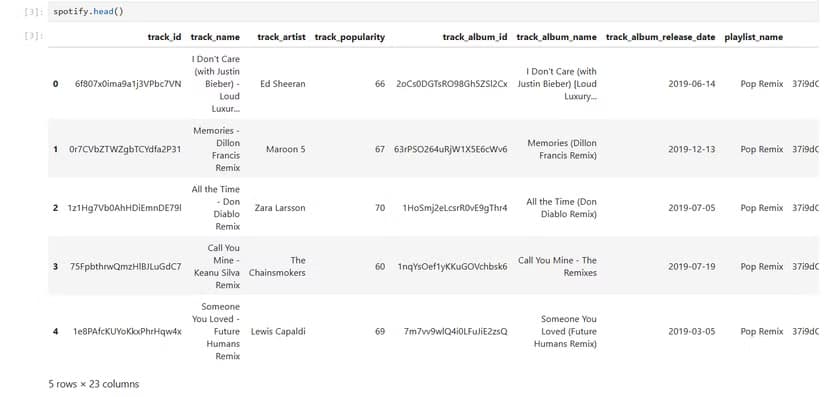The width and height of the screenshot is (825, 397).
Task: Select the track_album_release_date column header
Action: point(661,37)
